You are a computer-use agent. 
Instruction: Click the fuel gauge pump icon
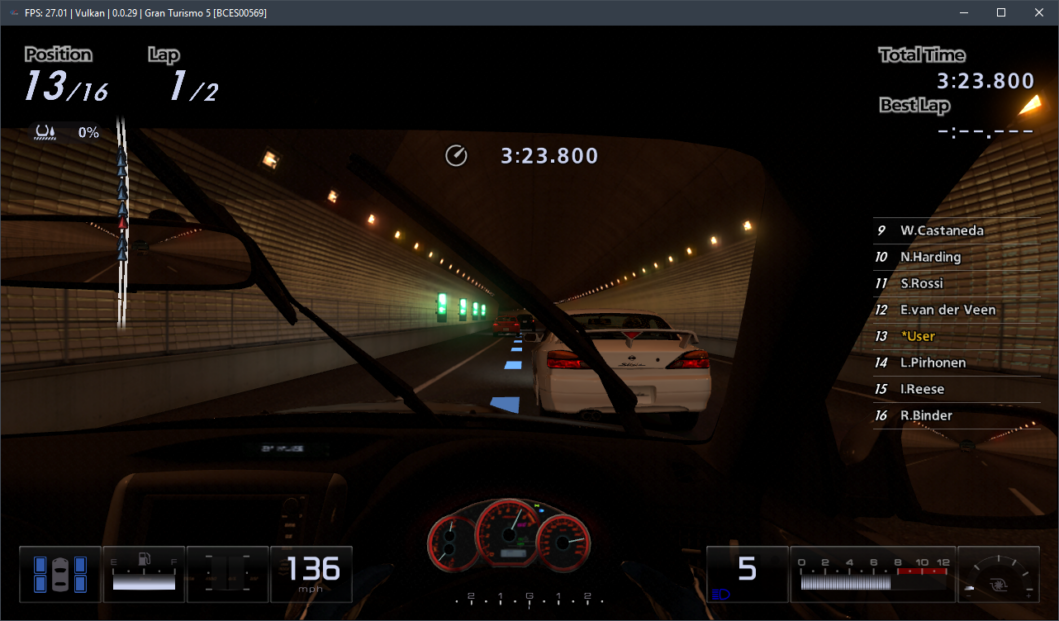tap(145, 559)
